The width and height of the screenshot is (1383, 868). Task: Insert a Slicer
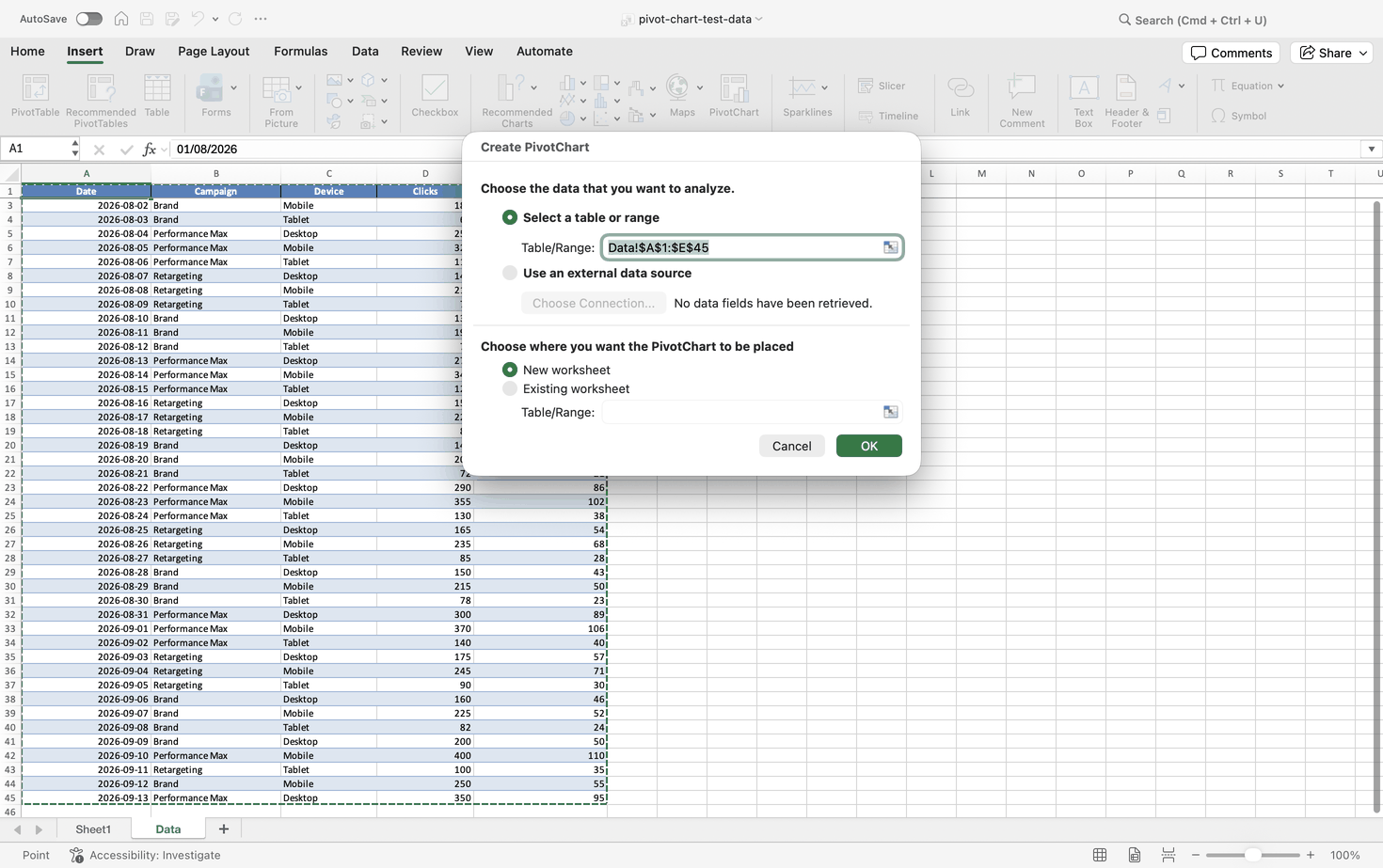point(882,86)
